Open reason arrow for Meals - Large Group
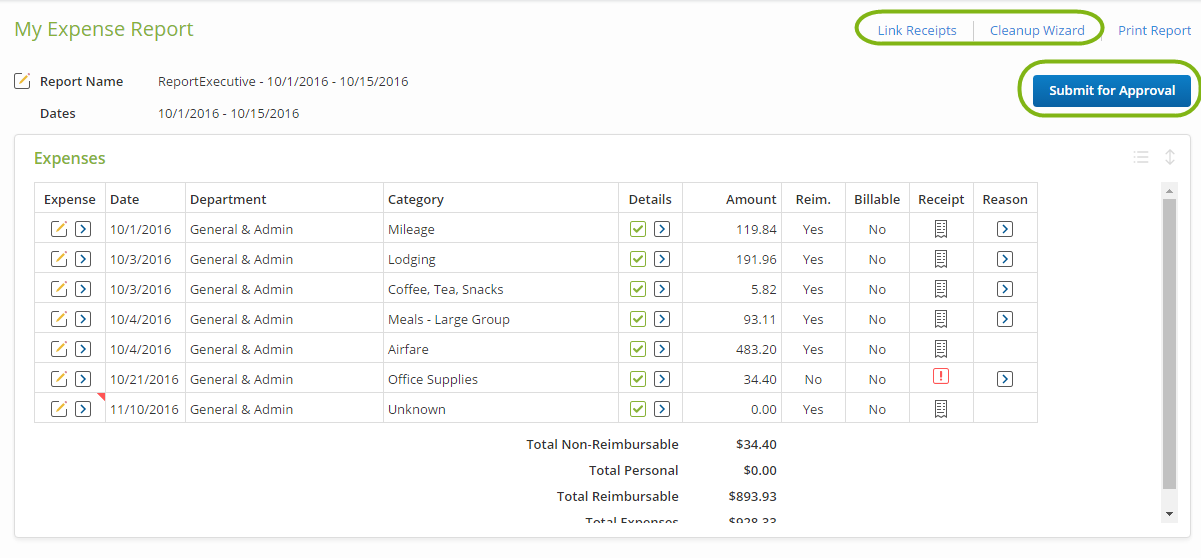Viewport: 1201px width, 558px height. coord(1005,319)
